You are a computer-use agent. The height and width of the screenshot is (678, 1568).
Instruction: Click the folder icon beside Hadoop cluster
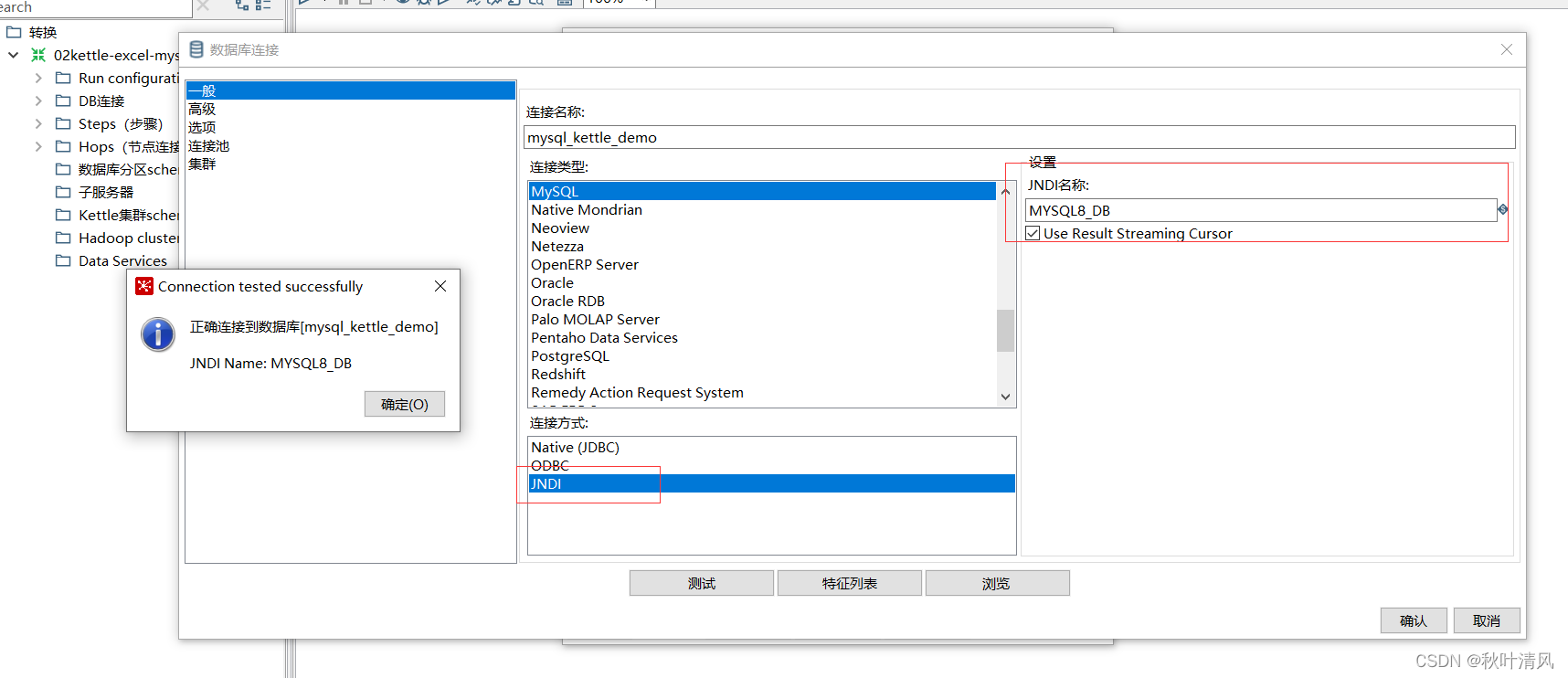pyautogui.click(x=63, y=238)
